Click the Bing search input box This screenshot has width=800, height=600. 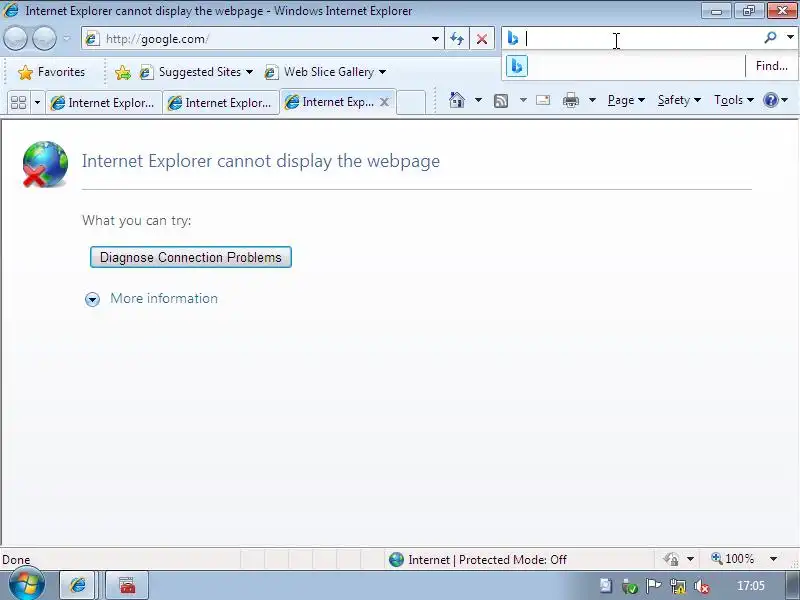click(x=640, y=38)
